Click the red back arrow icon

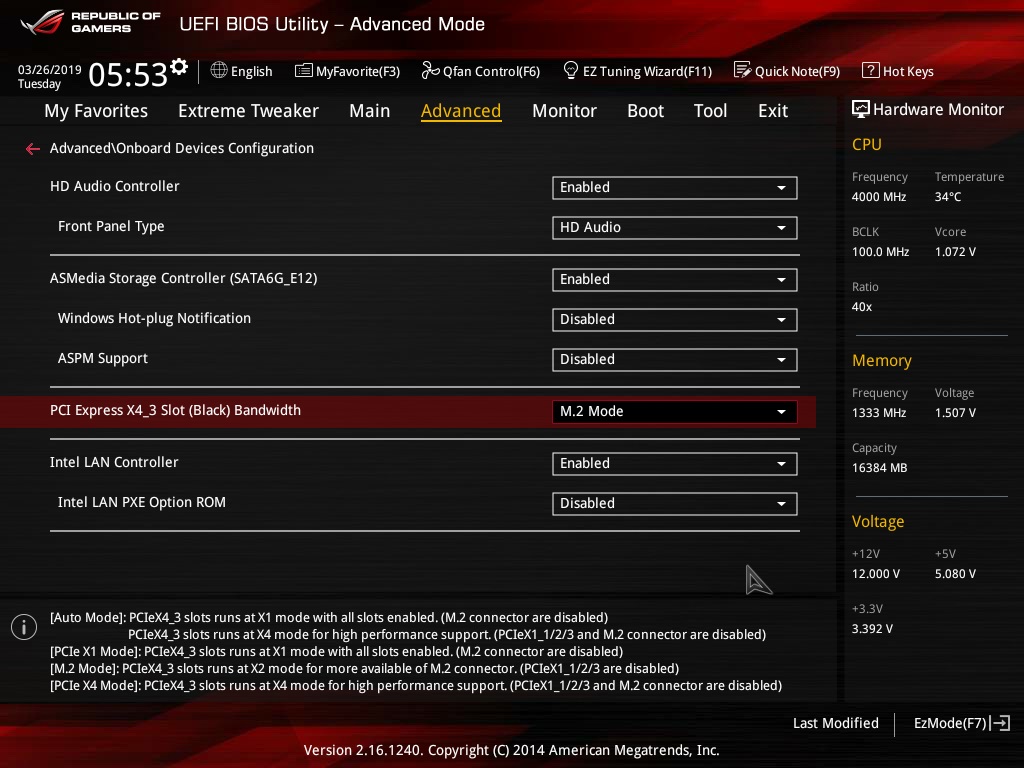[33, 150]
